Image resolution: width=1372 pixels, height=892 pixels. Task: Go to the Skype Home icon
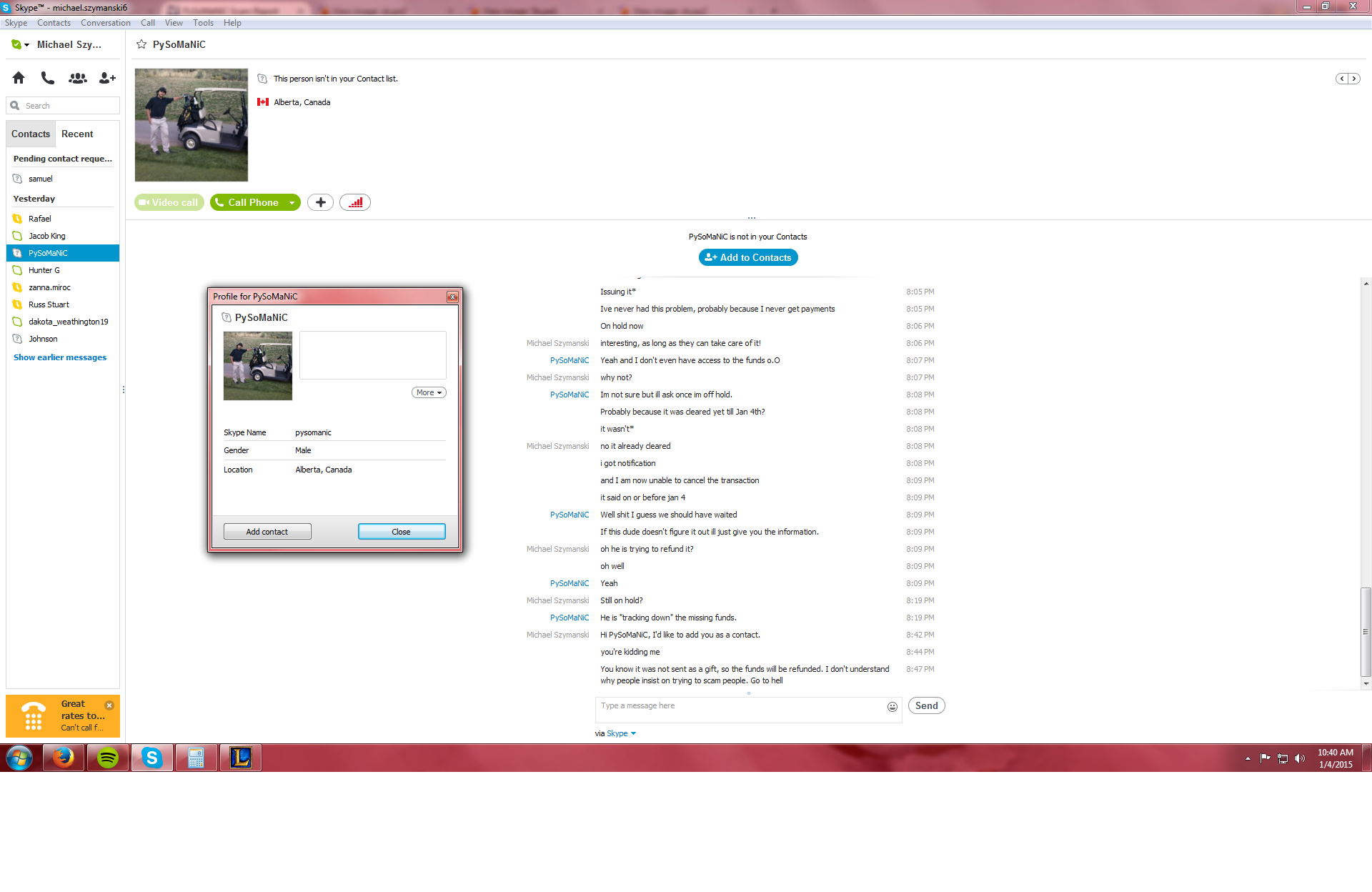point(19,78)
